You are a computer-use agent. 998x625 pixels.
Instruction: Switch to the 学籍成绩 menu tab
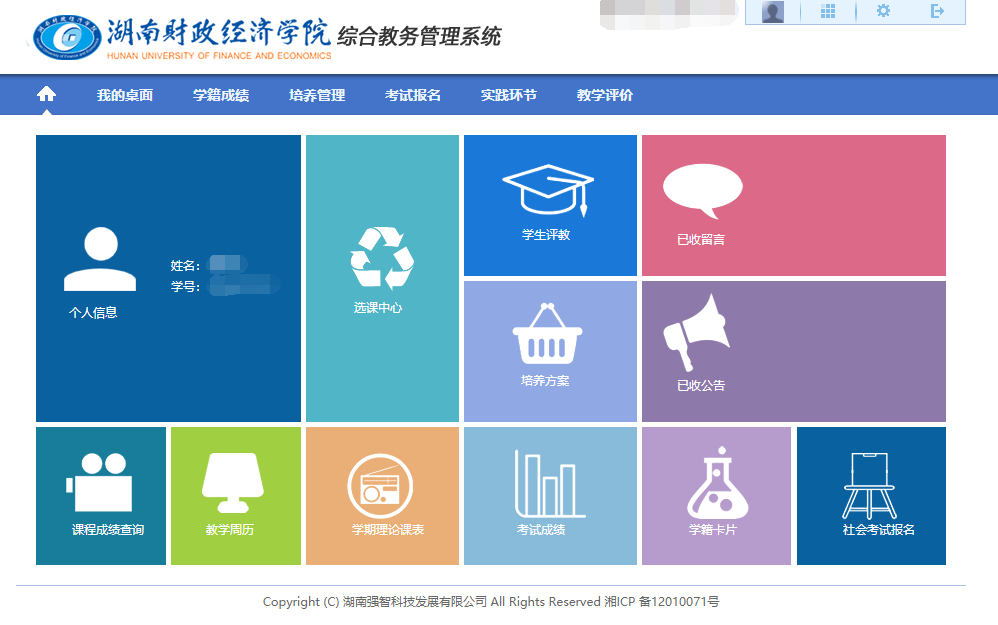point(219,94)
